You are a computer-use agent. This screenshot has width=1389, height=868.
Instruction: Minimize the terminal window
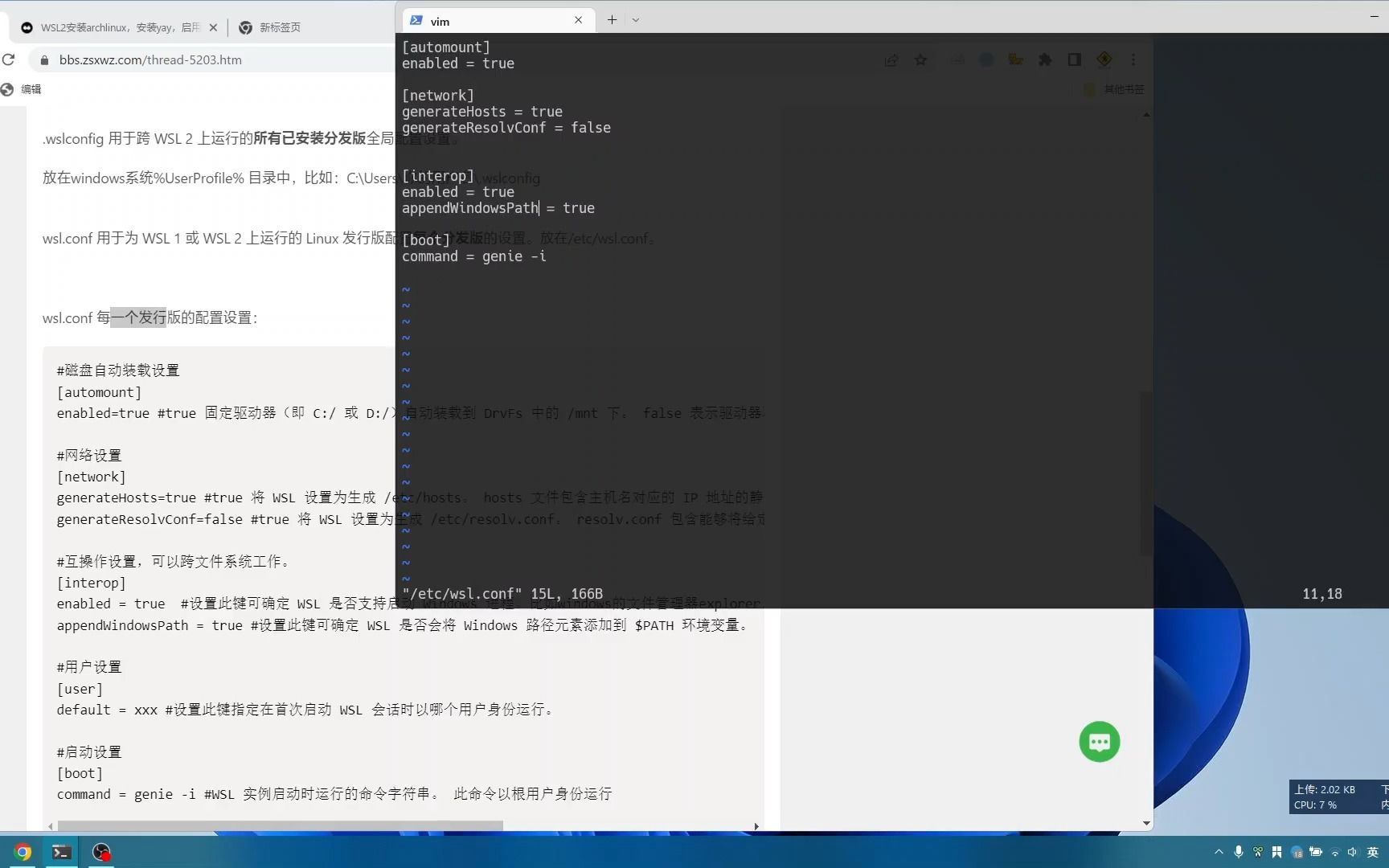[x=1374, y=16]
